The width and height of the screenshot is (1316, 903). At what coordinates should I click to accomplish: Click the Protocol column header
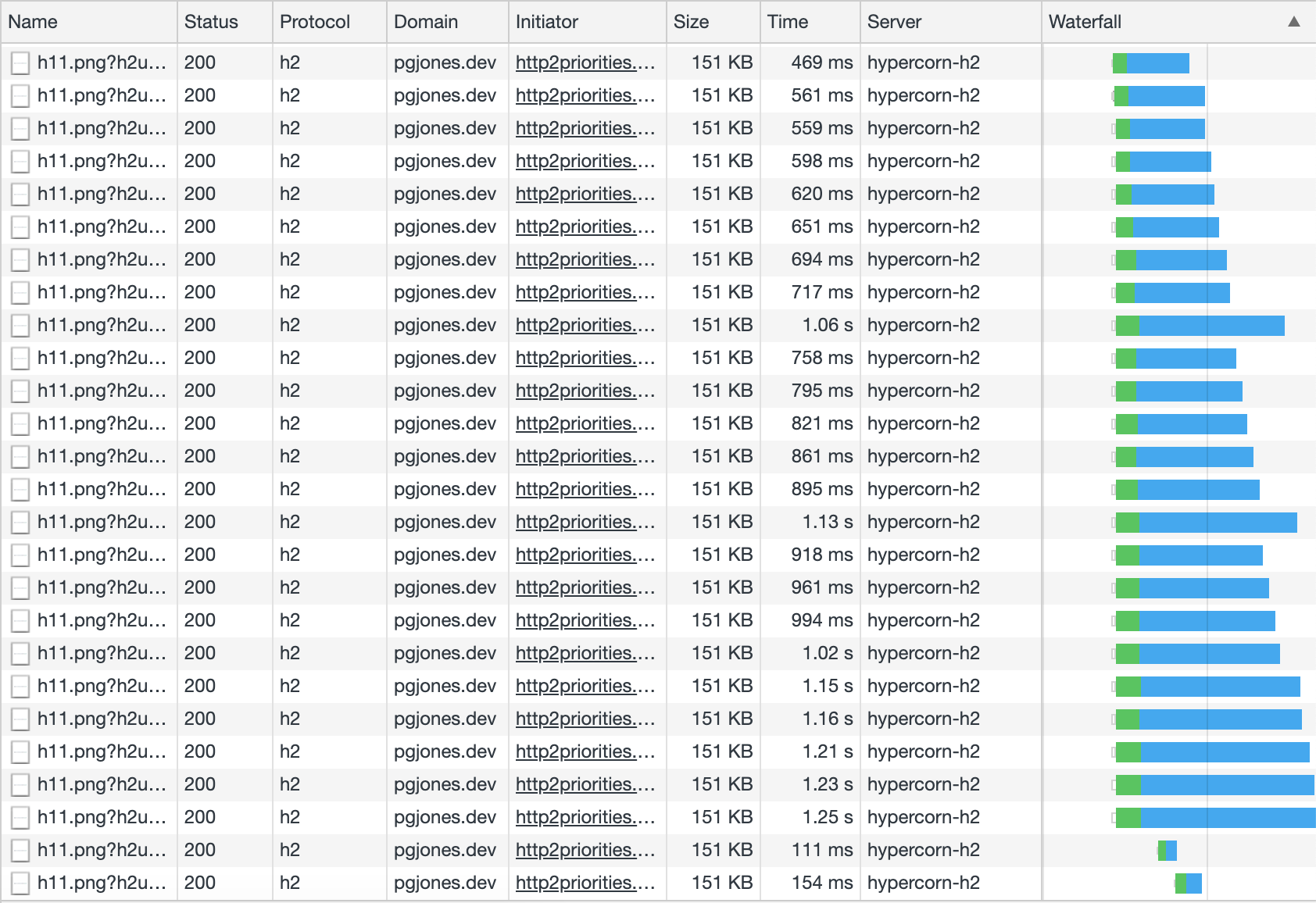pyautogui.click(x=314, y=22)
